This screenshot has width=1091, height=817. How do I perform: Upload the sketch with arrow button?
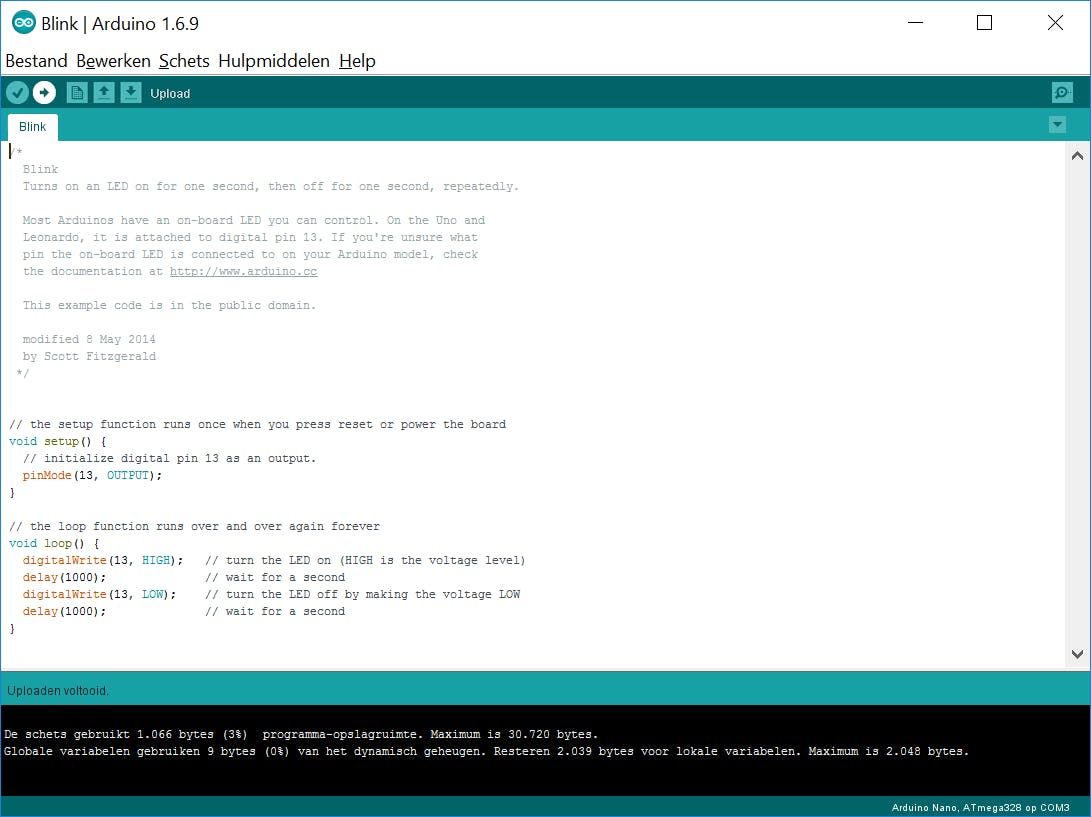(45, 93)
